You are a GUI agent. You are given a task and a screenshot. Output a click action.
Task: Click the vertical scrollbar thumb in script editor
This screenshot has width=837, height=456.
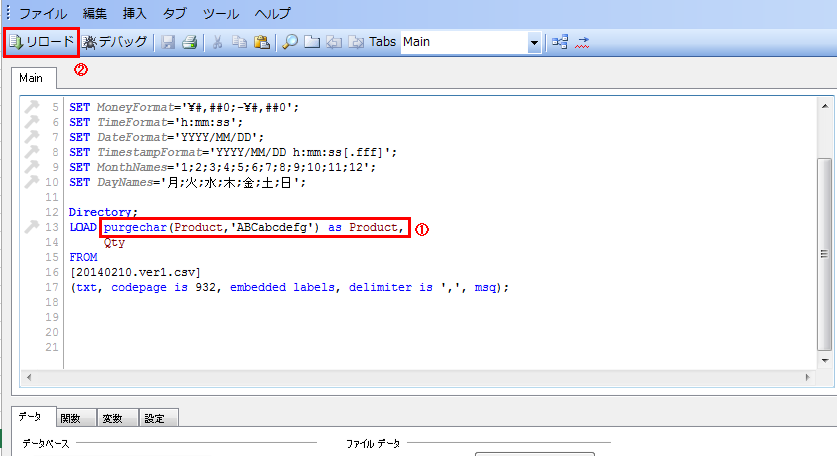825,254
